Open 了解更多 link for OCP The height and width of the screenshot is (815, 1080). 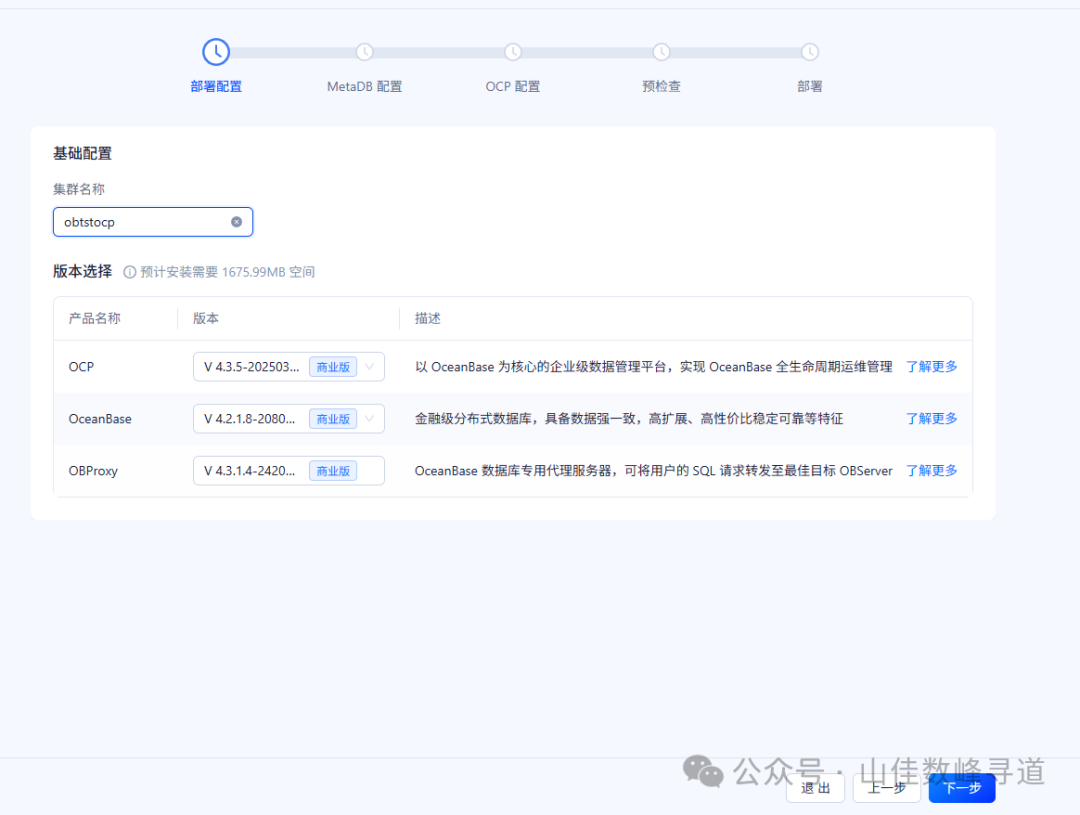click(x=931, y=367)
